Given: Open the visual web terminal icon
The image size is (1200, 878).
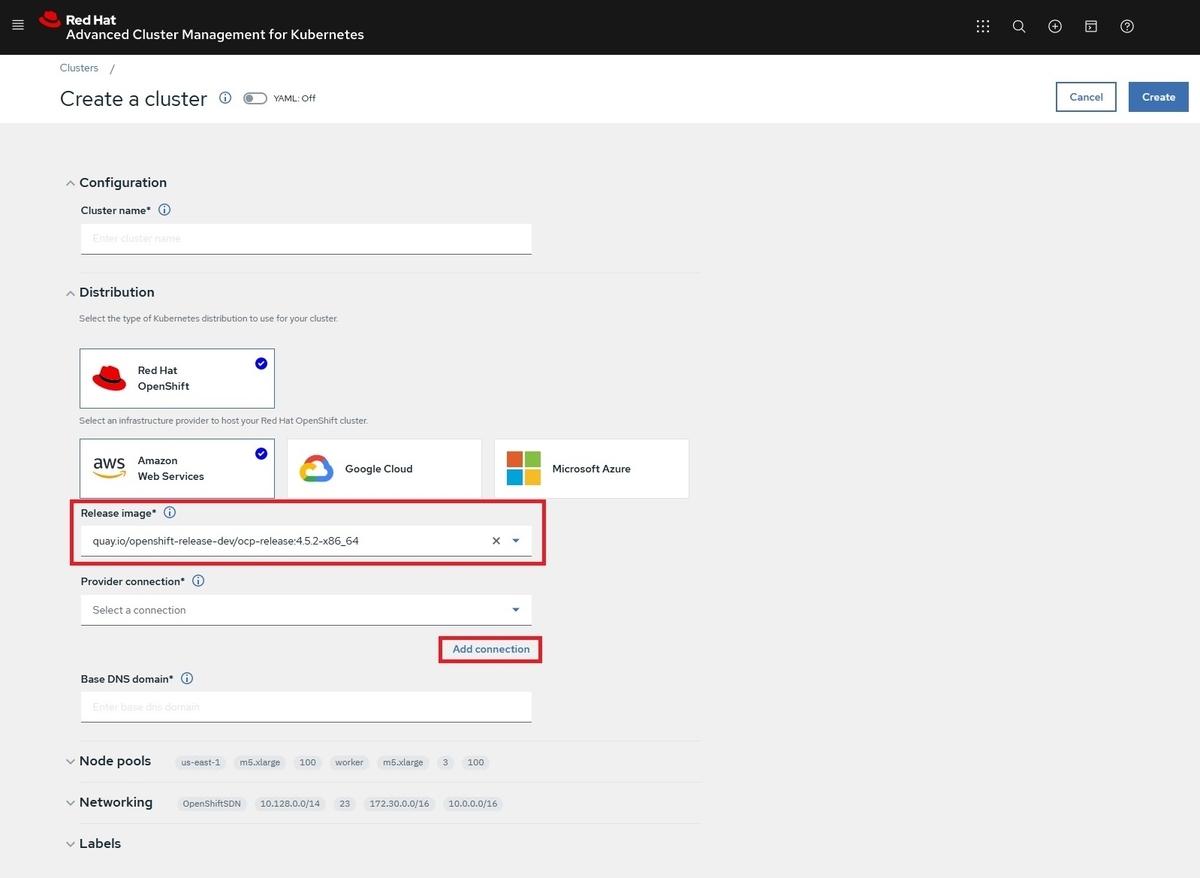Looking at the screenshot, I should coord(1091,27).
